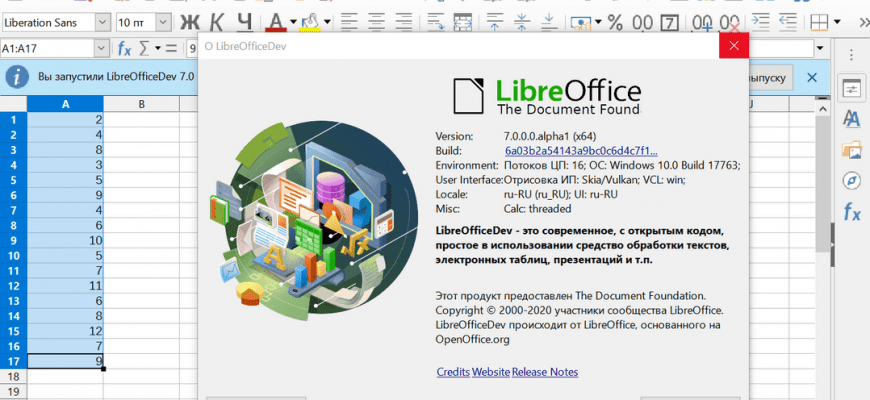Click the spreadsheet vertical scrollbar
870x400 pixels.
[822, 183]
